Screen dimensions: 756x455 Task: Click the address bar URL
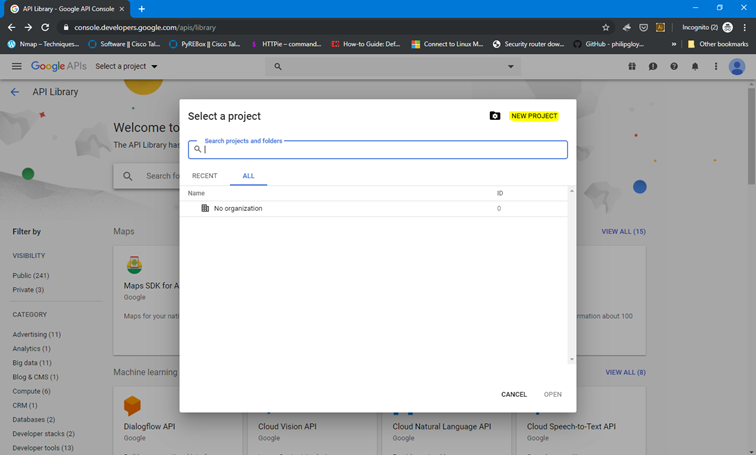pos(145,27)
